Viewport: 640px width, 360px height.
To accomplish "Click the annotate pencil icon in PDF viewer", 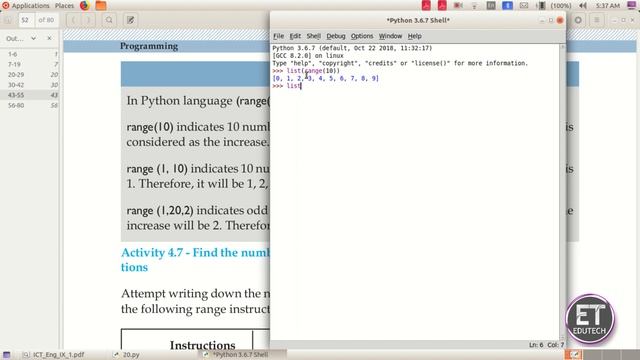I will click(x=130, y=20).
